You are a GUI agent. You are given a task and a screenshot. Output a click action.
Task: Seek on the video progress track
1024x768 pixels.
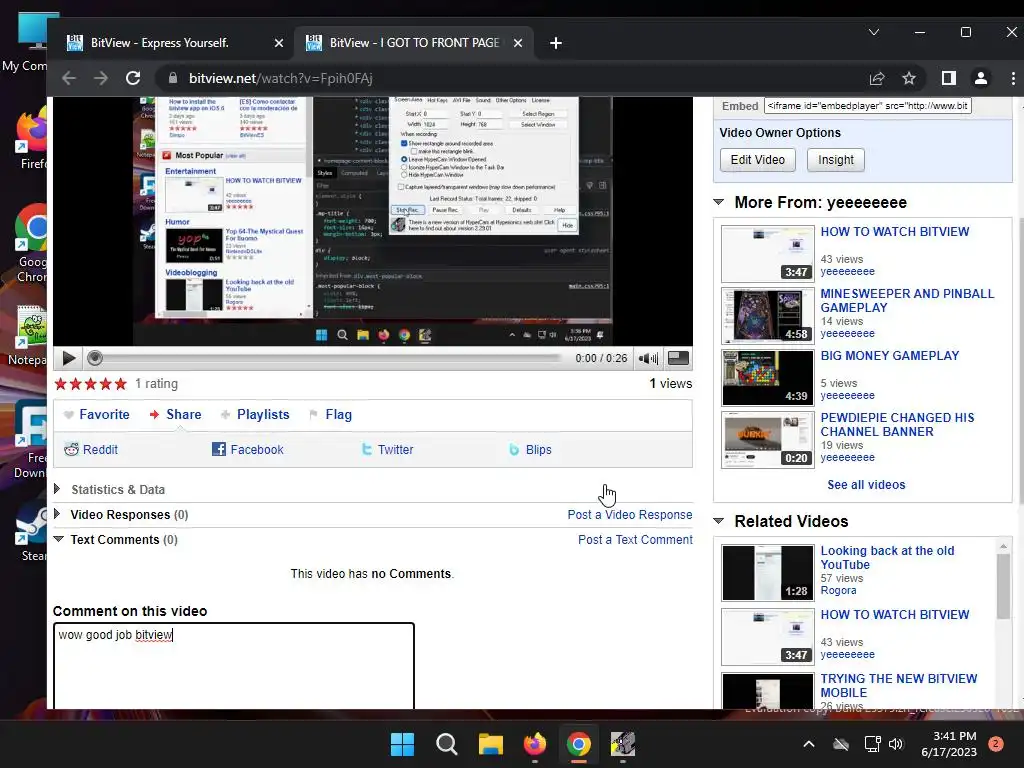[331, 358]
